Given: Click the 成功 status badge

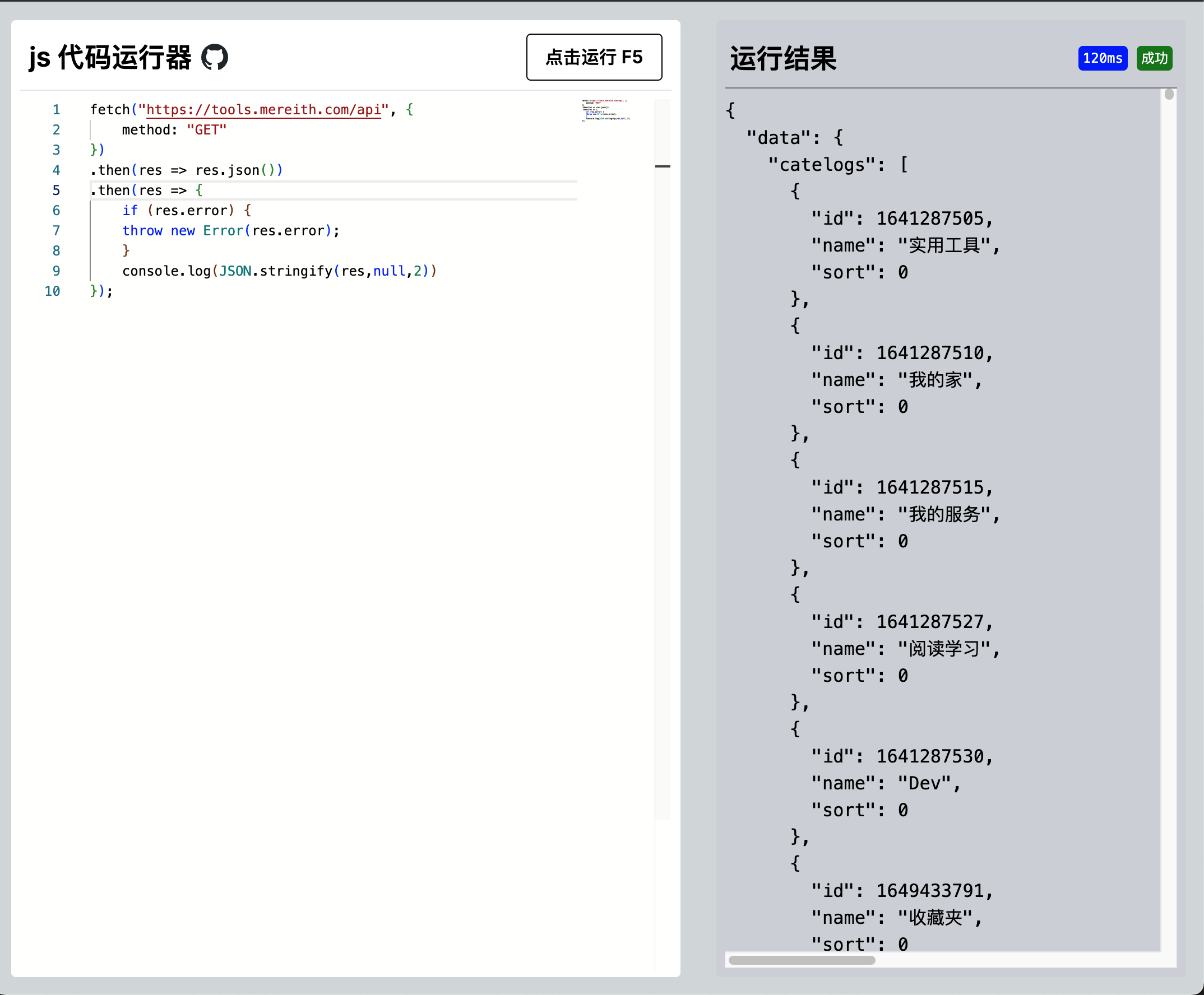Looking at the screenshot, I should [x=1154, y=58].
